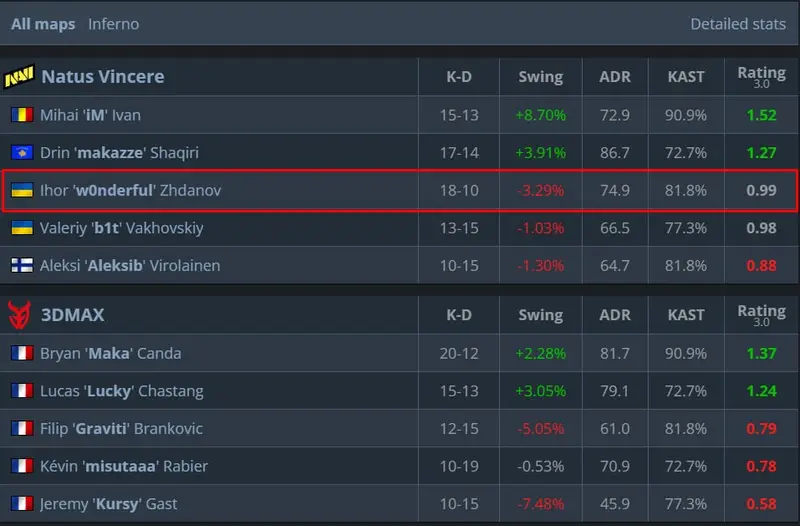Viewport: 800px width, 526px height.
Task: Sort 3DMAX table by KAST column
Action: point(686,315)
